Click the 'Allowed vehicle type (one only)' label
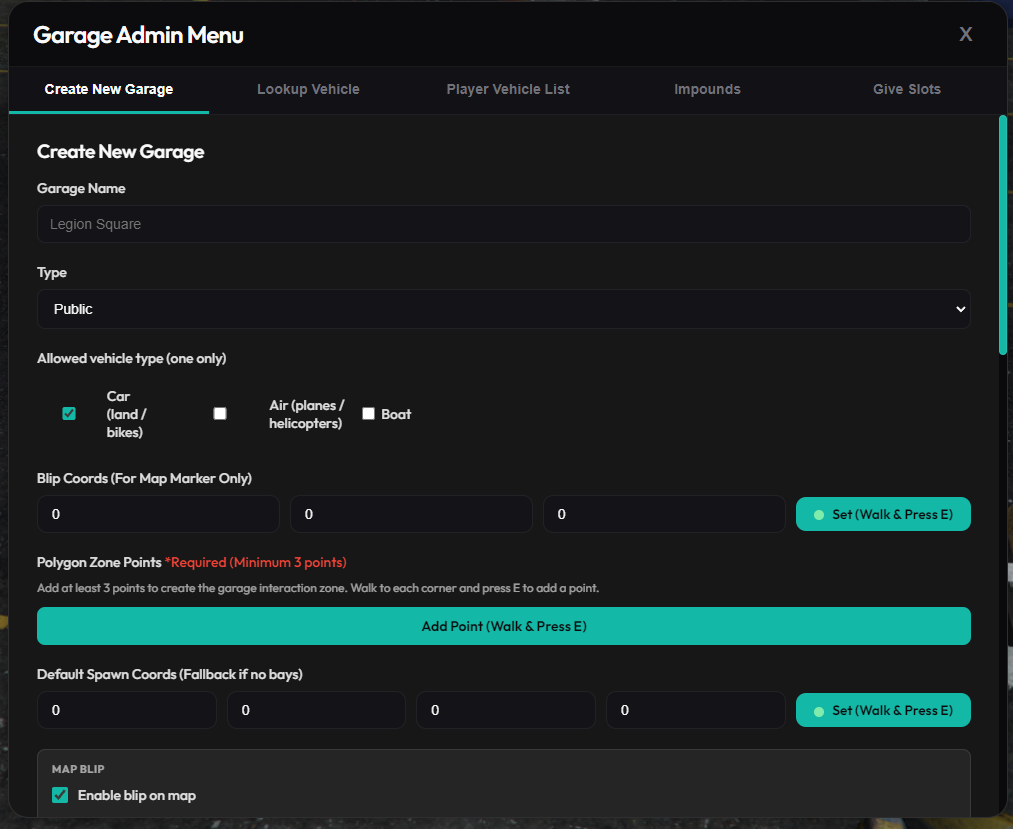 coord(132,359)
